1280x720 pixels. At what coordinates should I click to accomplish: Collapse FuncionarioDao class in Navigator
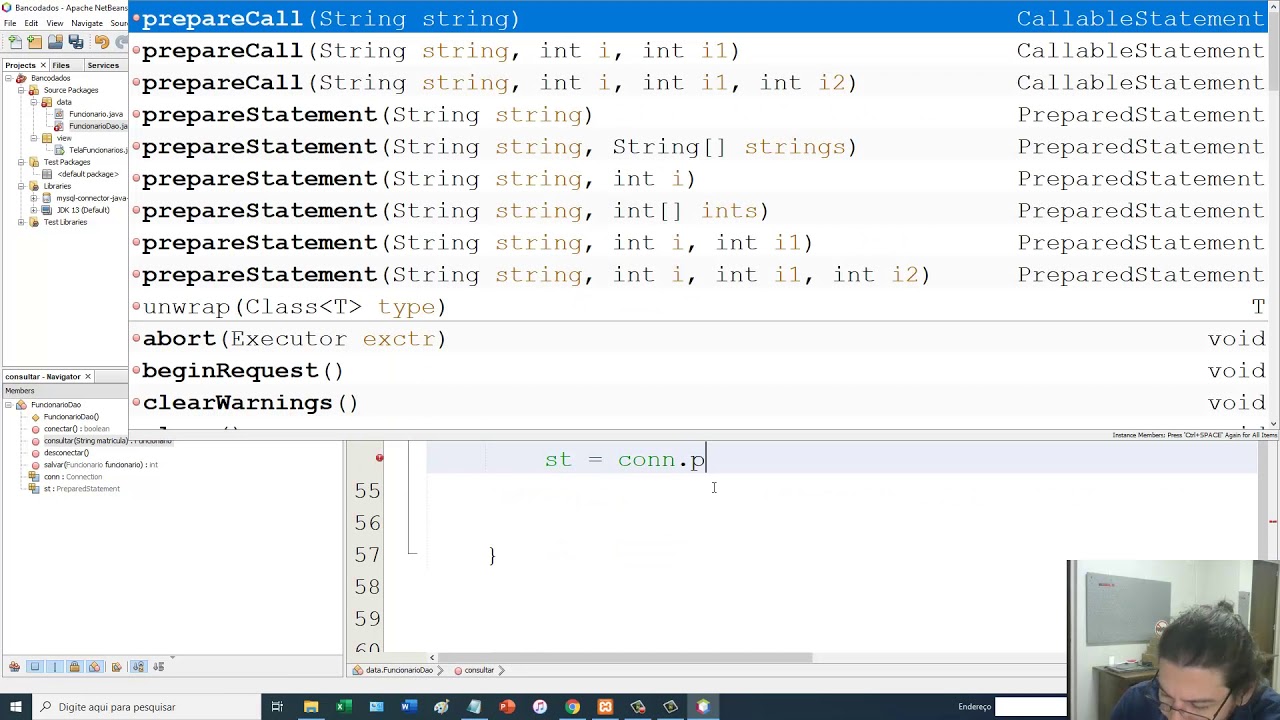pos(8,405)
